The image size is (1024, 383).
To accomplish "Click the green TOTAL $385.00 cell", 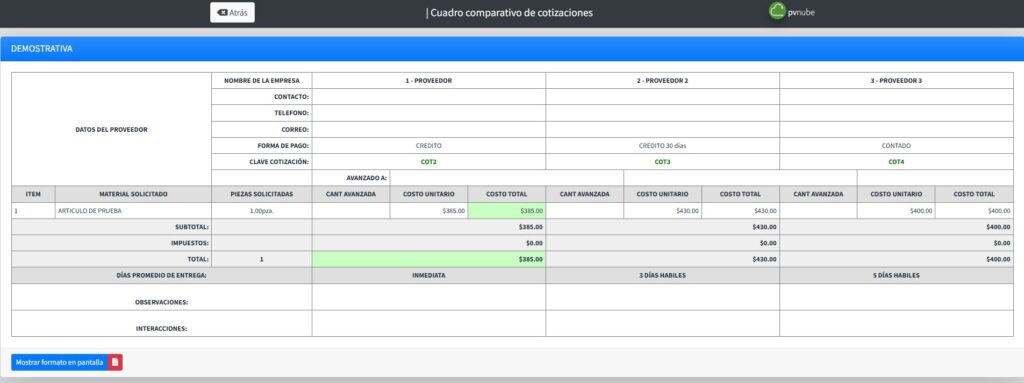I will pyautogui.click(x=428, y=259).
